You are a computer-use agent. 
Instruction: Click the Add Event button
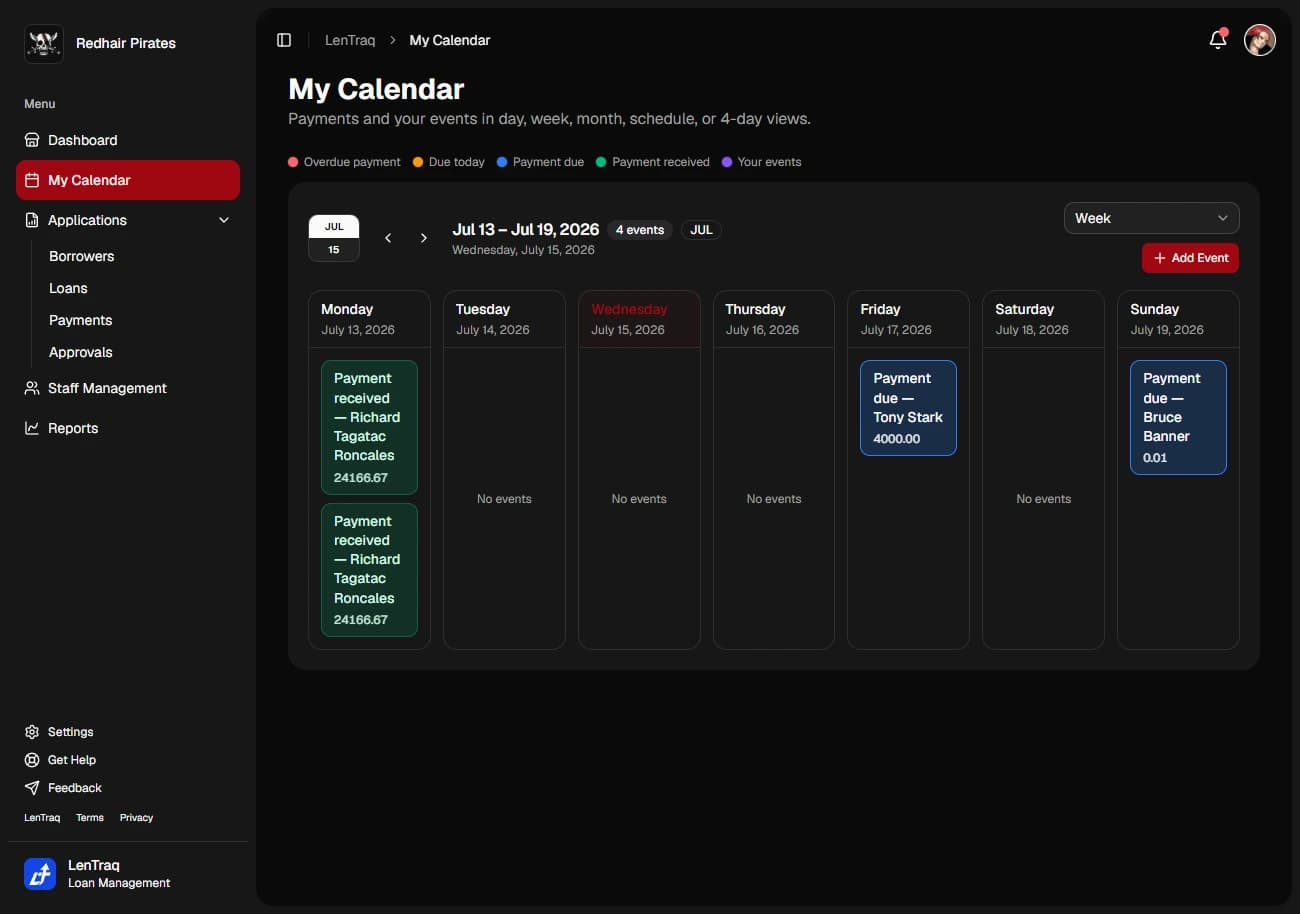[1190, 258]
